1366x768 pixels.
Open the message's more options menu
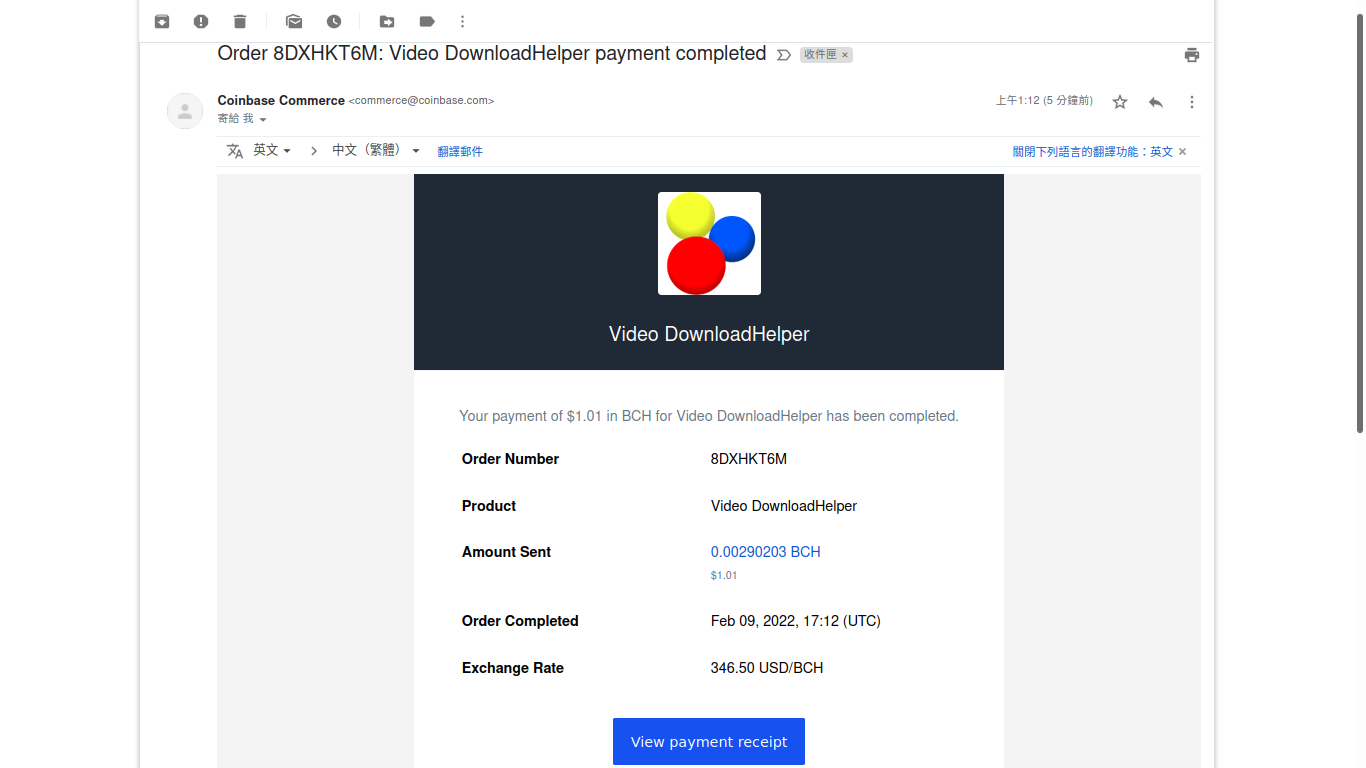(1192, 102)
